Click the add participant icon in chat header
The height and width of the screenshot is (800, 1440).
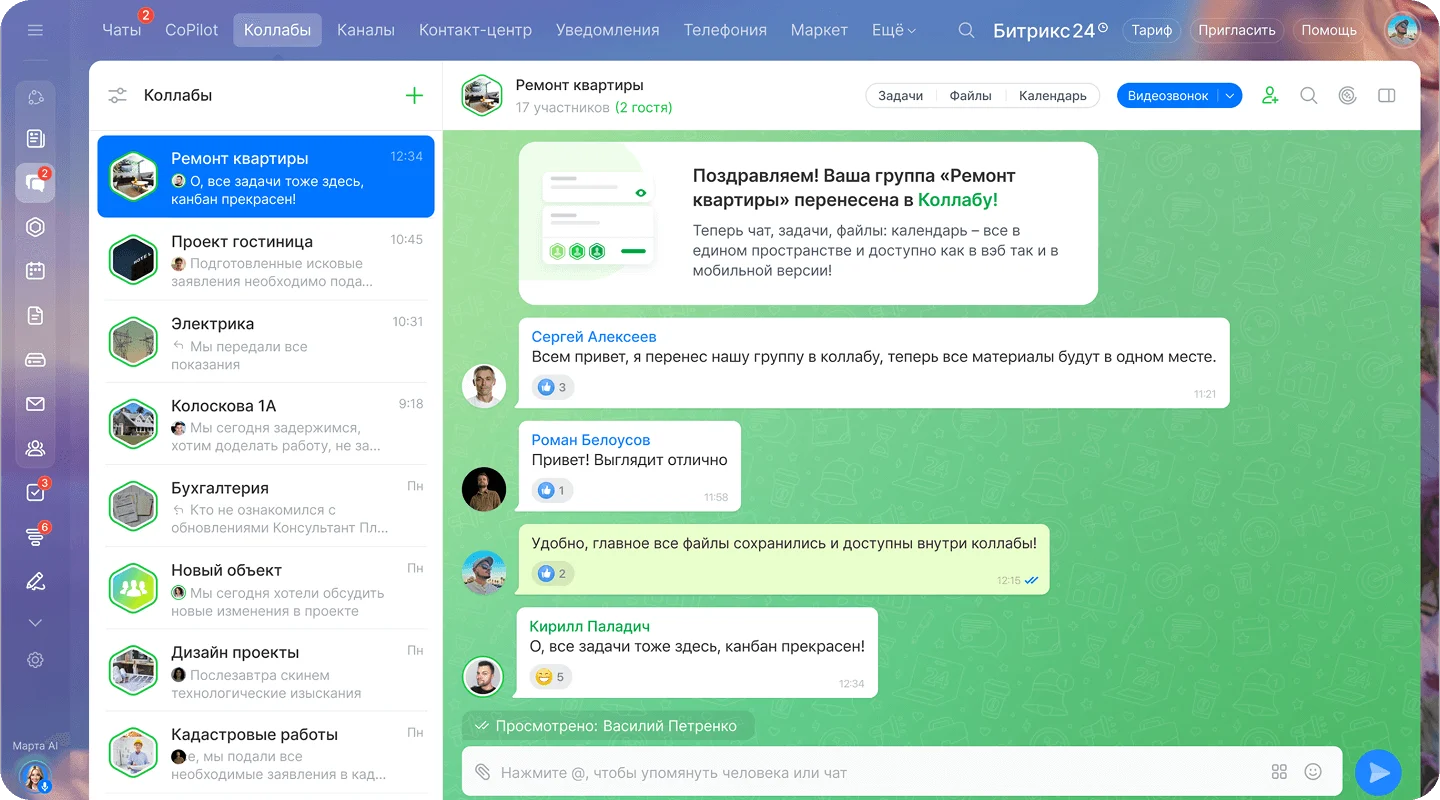point(1270,96)
